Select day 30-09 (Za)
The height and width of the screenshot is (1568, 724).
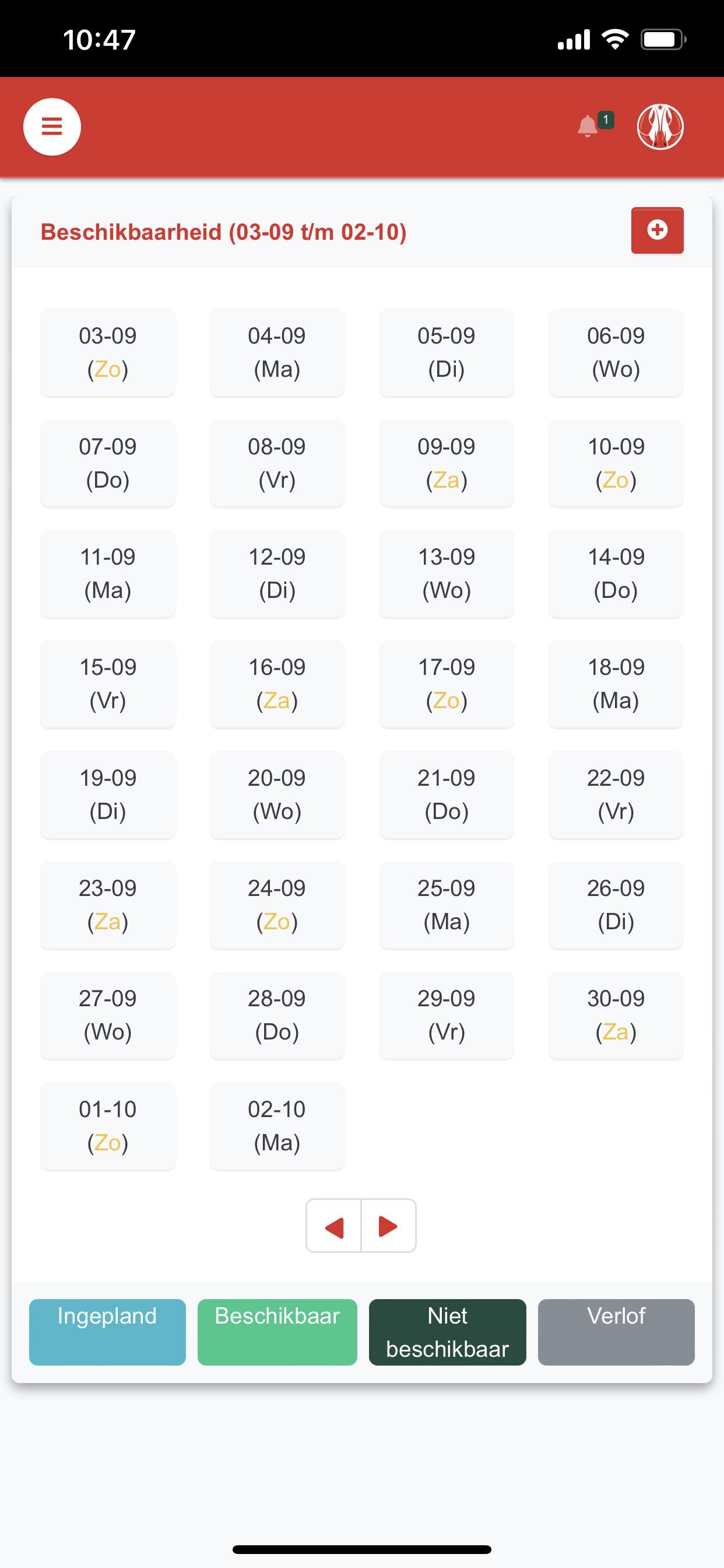tap(616, 1016)
